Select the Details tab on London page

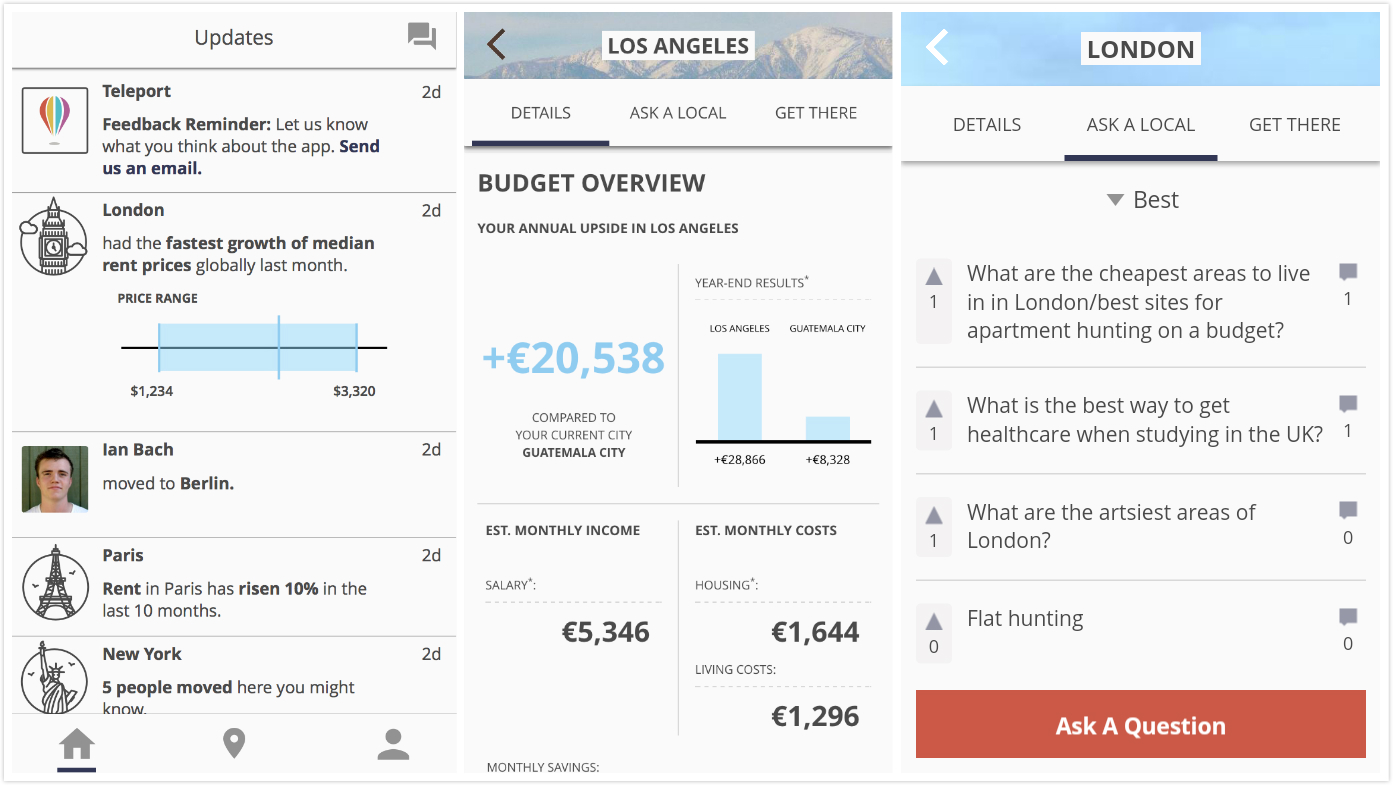(987, 125)
